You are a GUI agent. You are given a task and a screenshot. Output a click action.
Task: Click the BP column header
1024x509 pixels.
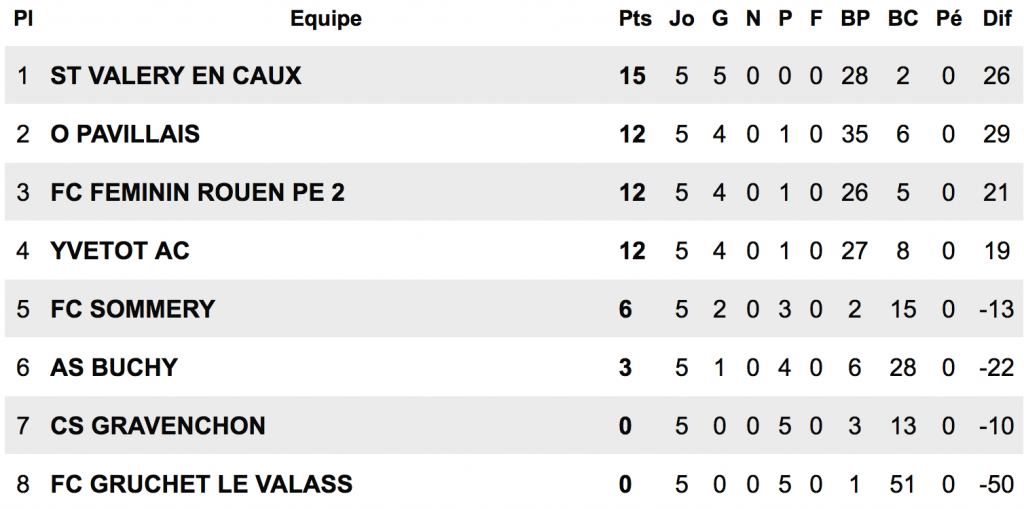855,19
